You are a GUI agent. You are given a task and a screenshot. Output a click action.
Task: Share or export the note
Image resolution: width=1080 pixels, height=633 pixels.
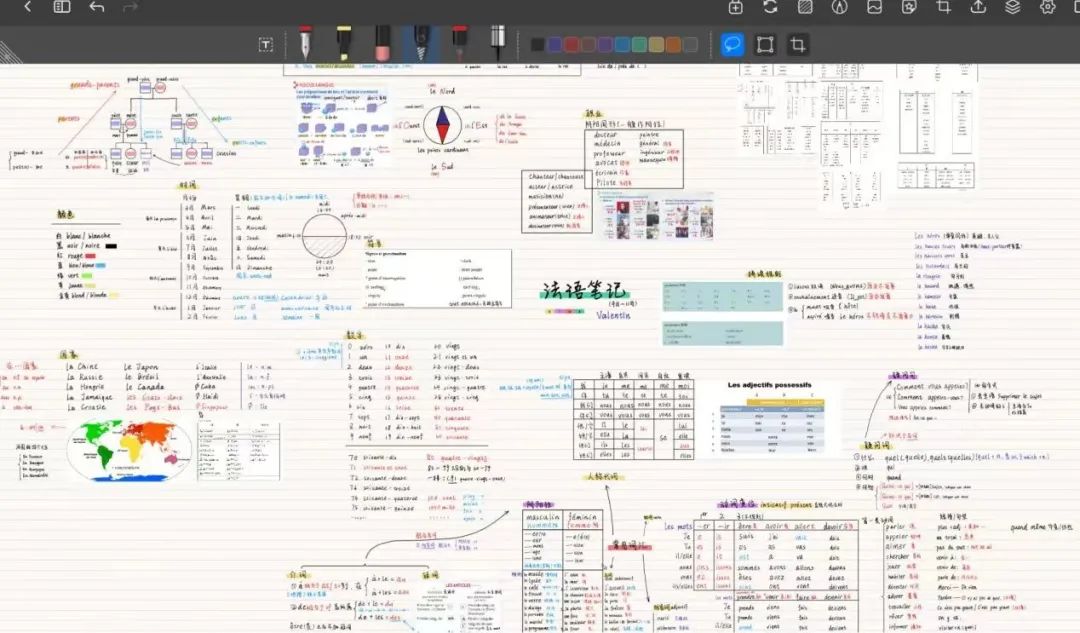point(978,7)
